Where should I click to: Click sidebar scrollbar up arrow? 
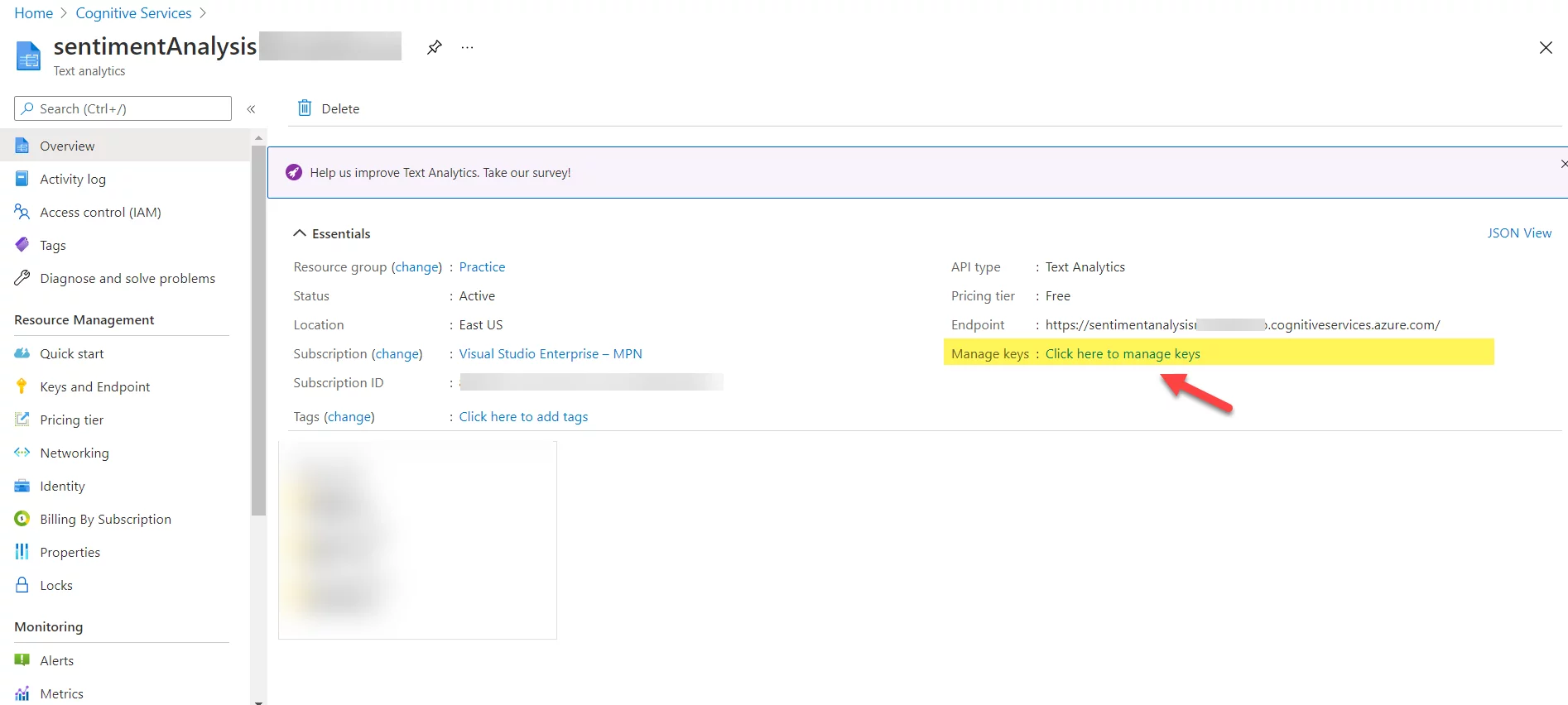pos(259,137)
